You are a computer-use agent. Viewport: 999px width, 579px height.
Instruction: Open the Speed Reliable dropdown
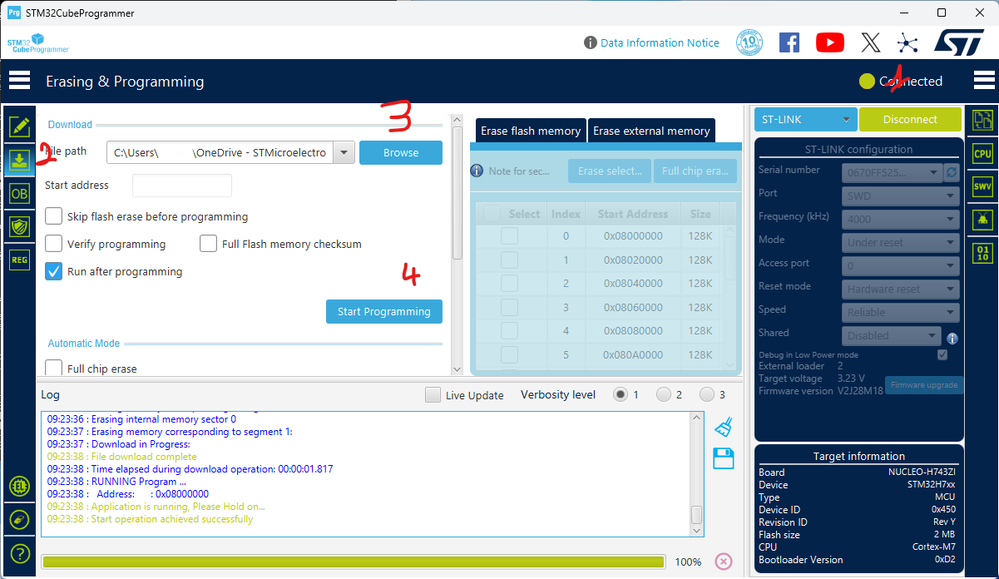[900, 312]
